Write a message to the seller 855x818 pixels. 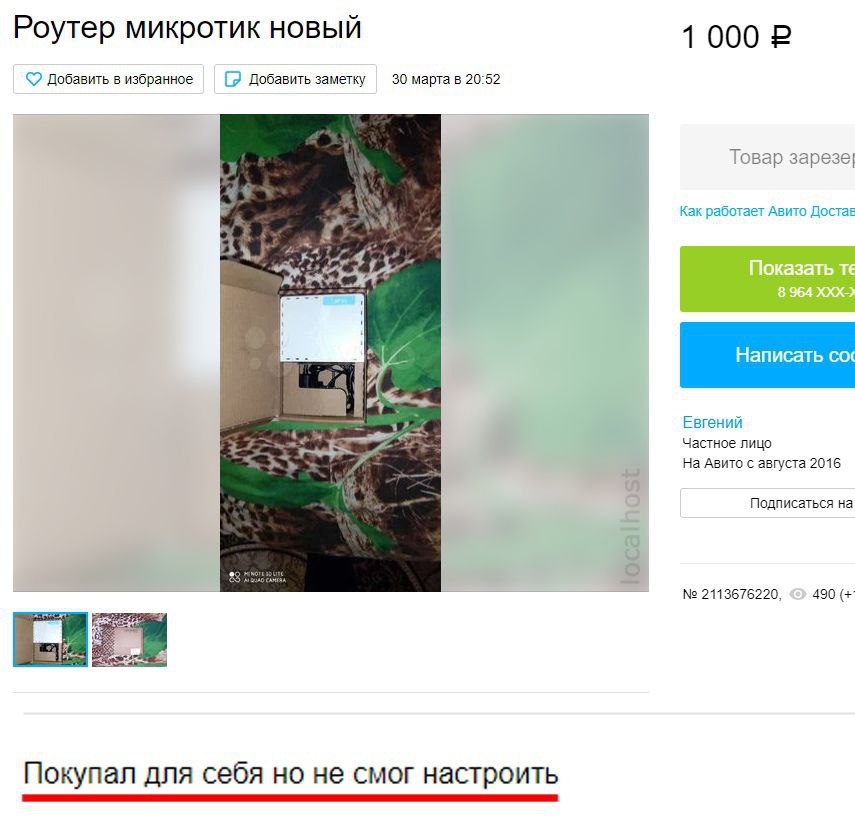click(767, 355)
